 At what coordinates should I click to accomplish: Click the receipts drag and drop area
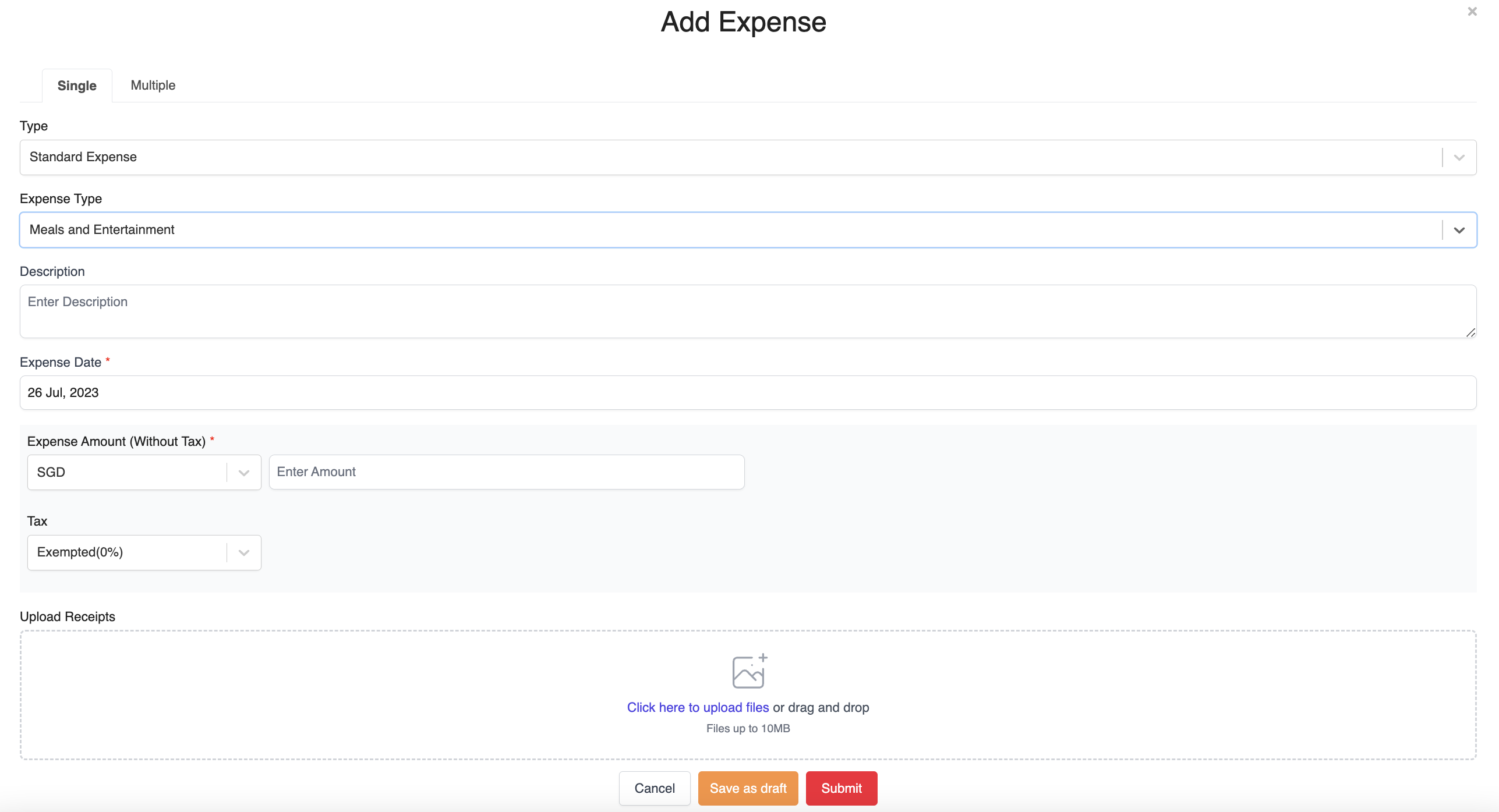(x=373, y=696)
